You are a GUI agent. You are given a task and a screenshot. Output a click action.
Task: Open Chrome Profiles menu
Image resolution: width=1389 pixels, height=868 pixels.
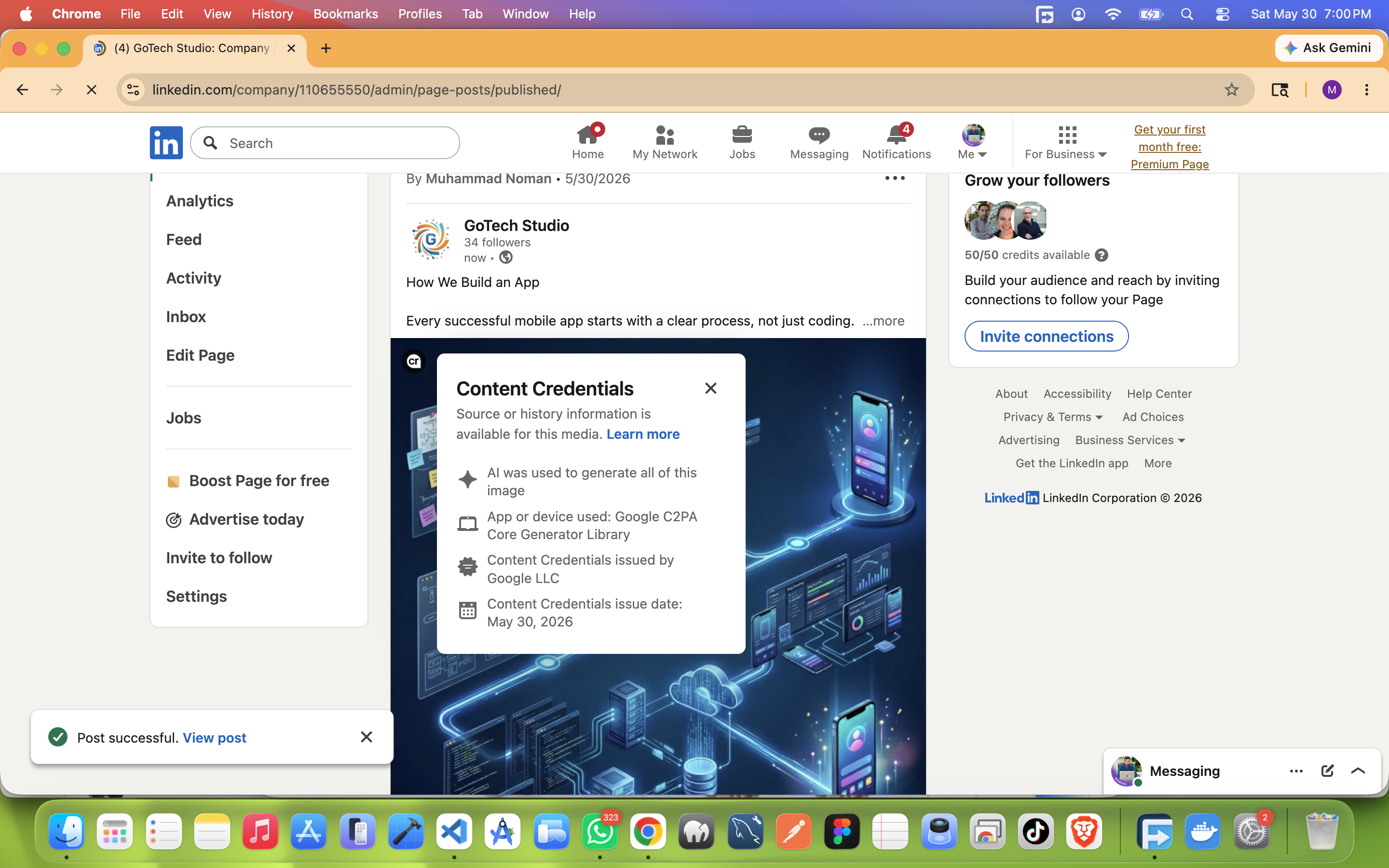(420, 14)
